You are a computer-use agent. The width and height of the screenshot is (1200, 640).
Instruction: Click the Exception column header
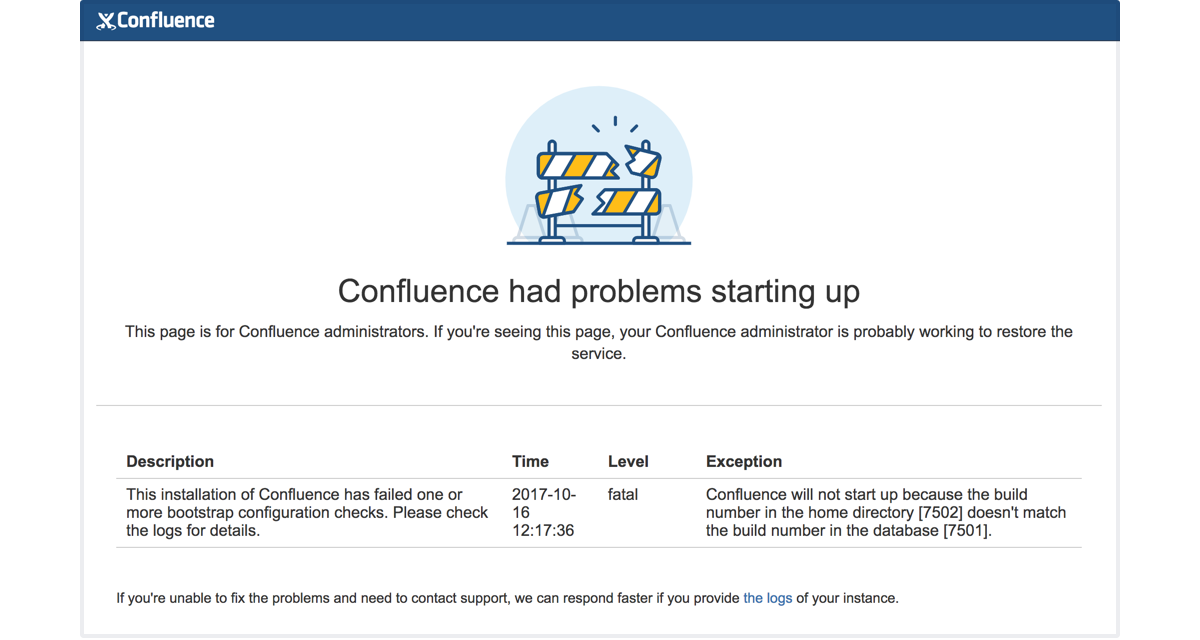[744, 461]
